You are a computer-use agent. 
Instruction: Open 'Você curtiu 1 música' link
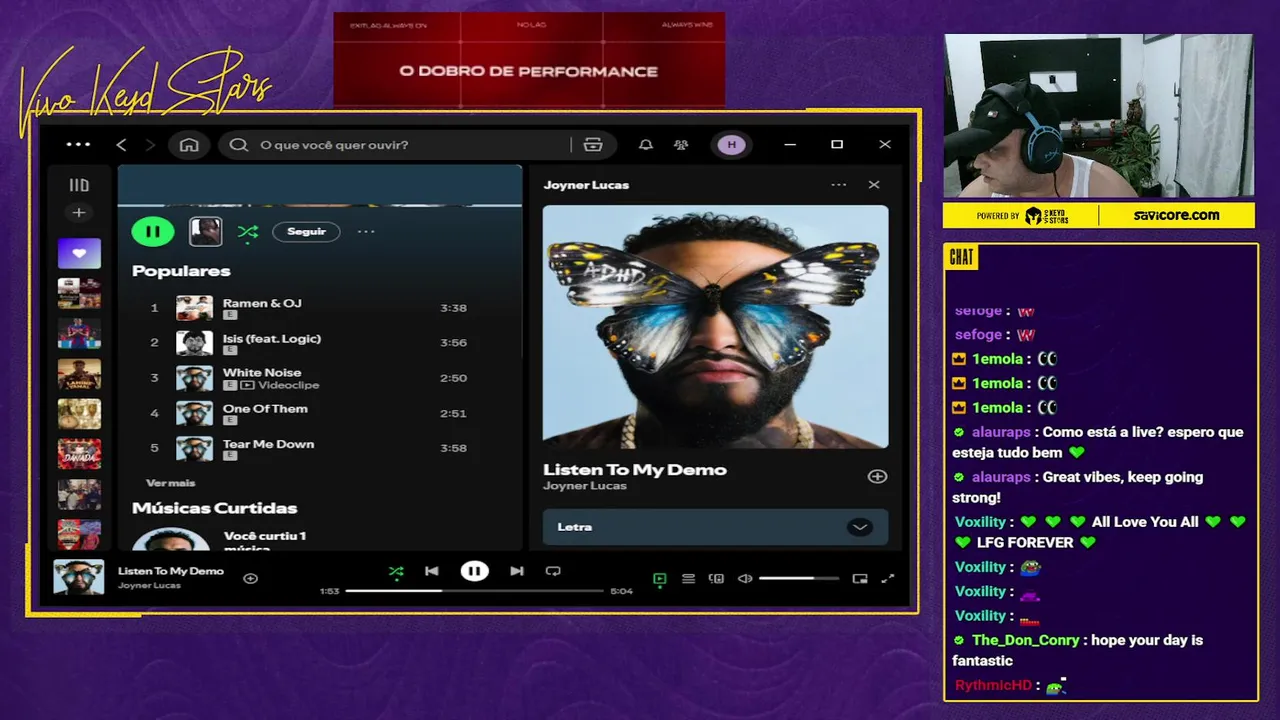[265, 542]
